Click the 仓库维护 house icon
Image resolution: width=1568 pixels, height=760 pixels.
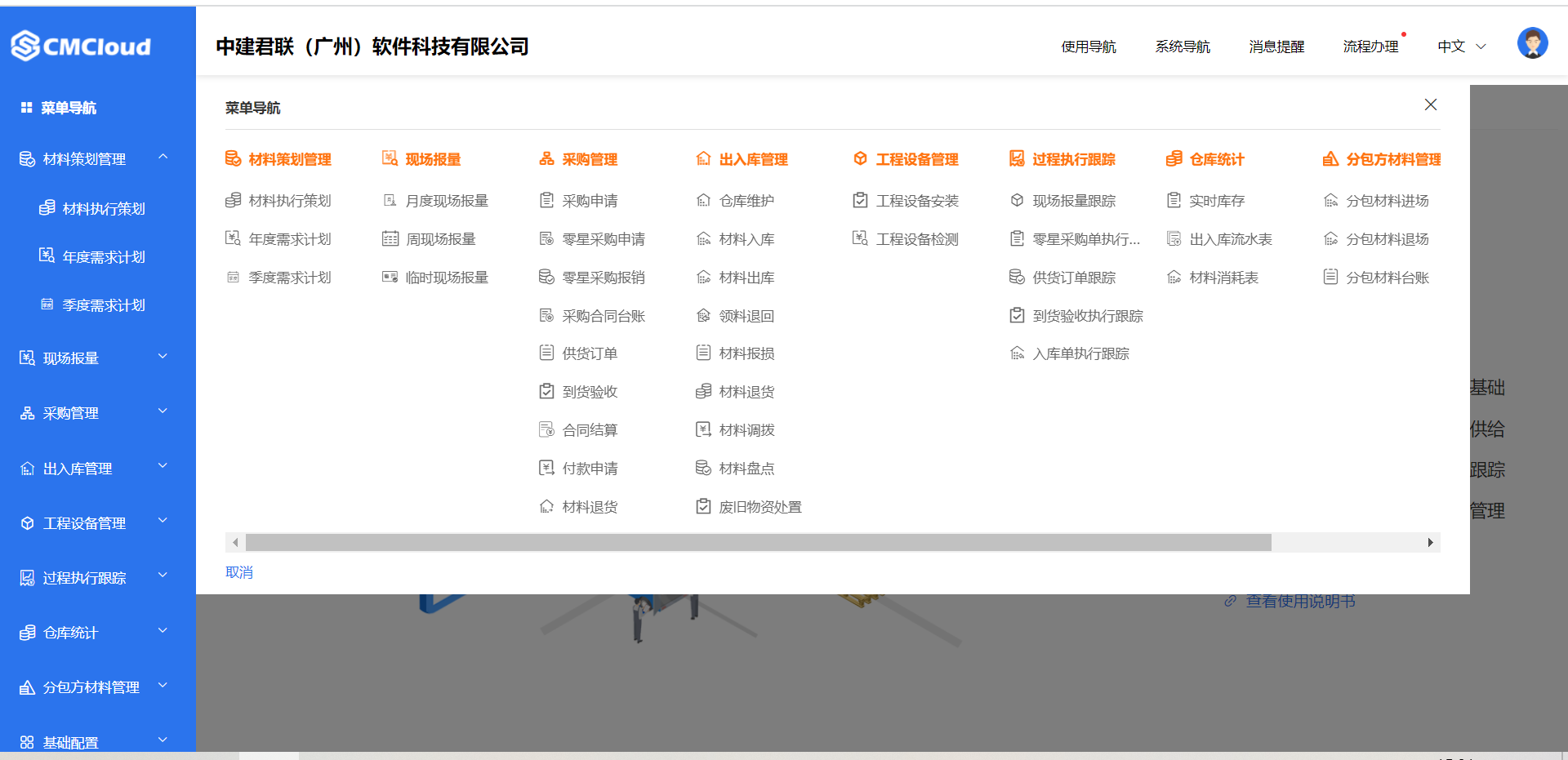[703, 200]
